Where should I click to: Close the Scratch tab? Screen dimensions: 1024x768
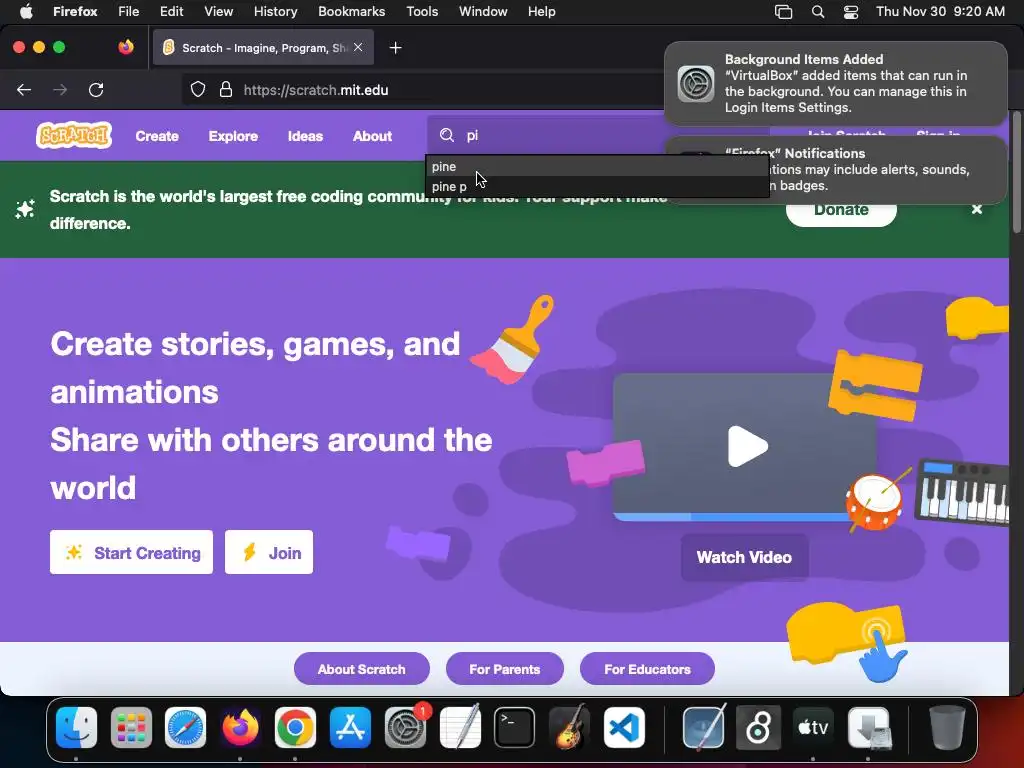click(x=358, y=48)
